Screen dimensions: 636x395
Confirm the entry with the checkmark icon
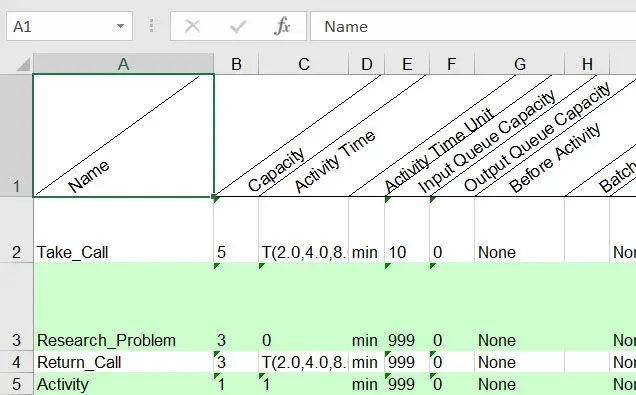point(238,27)
